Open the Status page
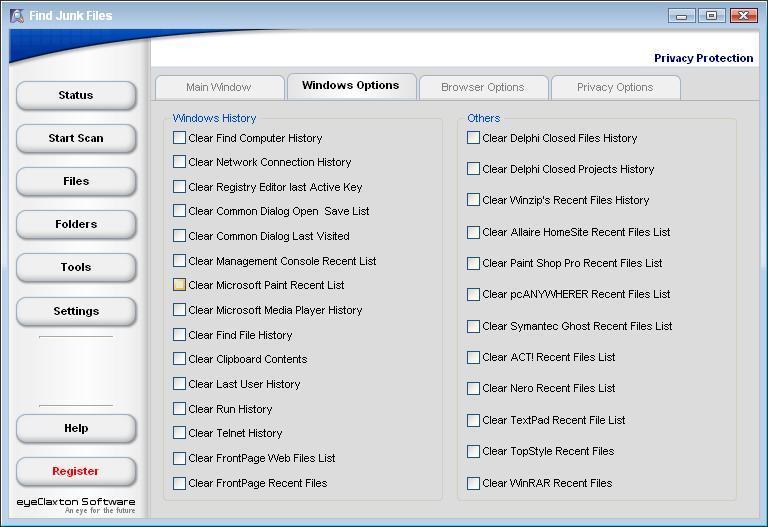768x527 pixels. click(76, 95)
